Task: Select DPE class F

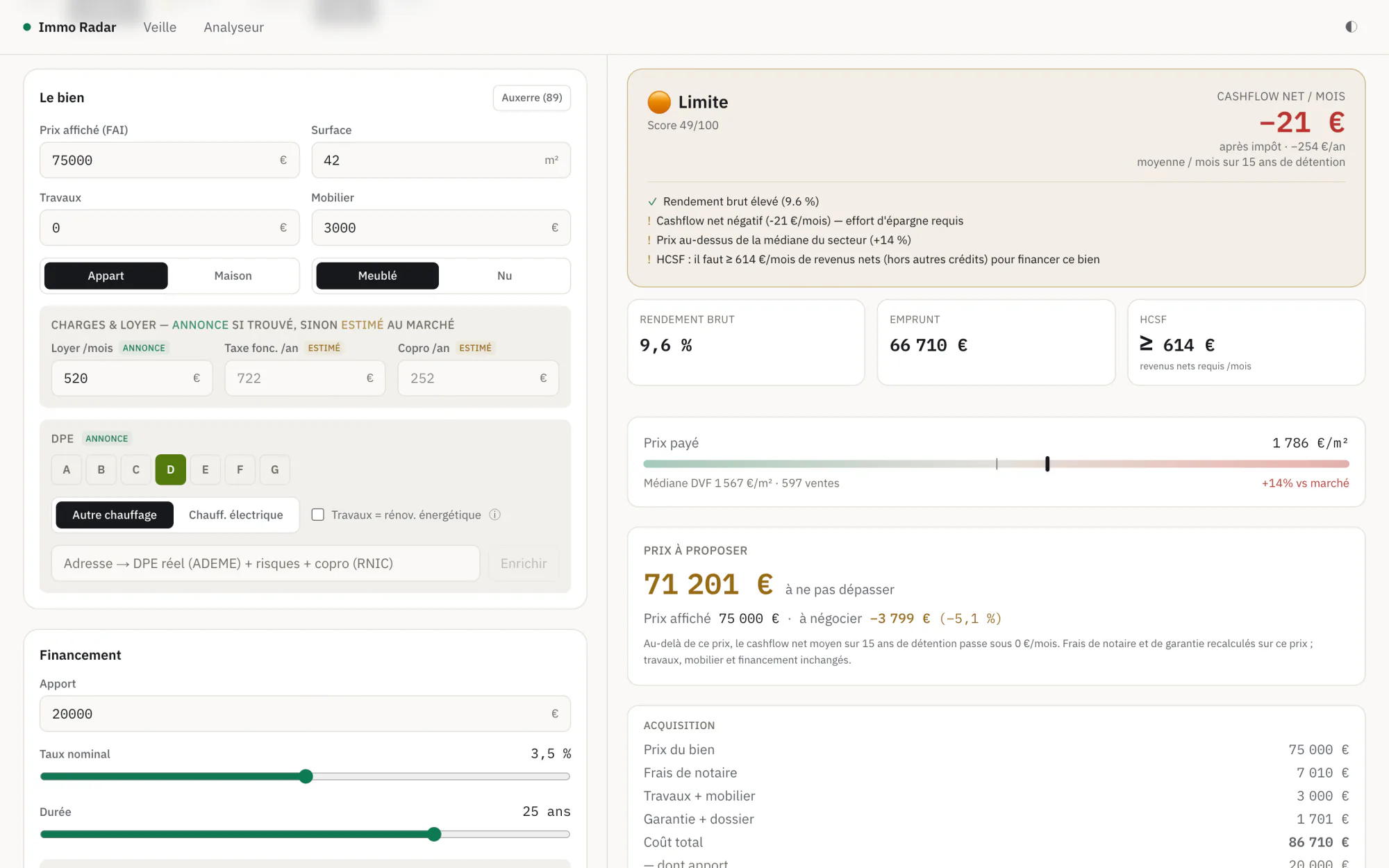Action: 240,469
